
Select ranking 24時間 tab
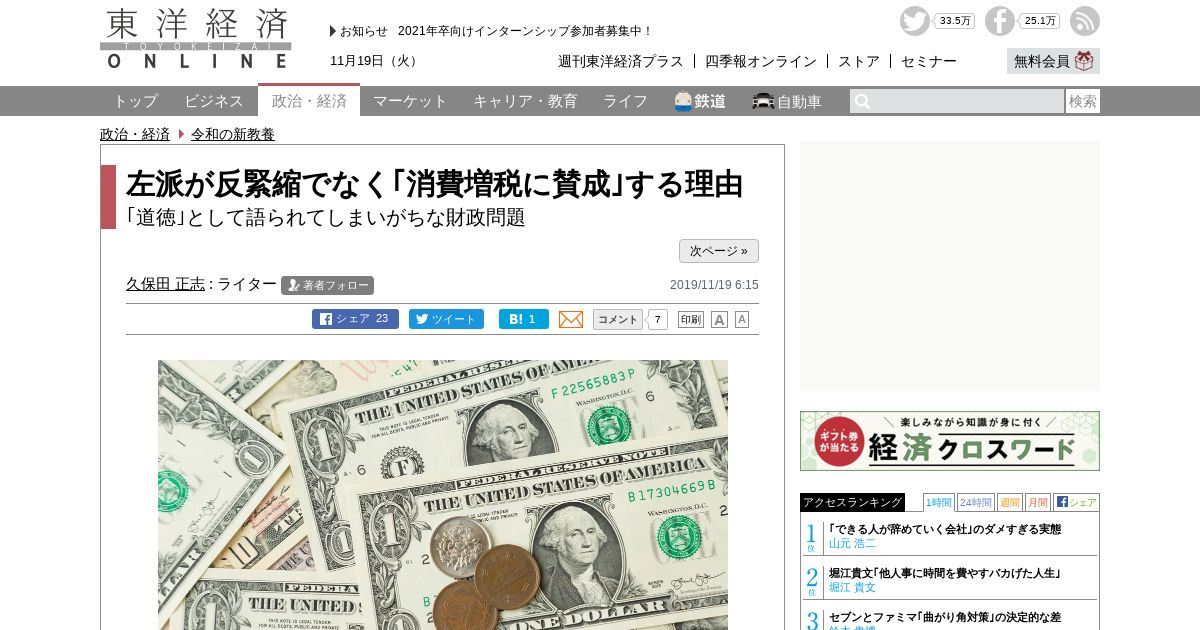[x=975, y=502]
